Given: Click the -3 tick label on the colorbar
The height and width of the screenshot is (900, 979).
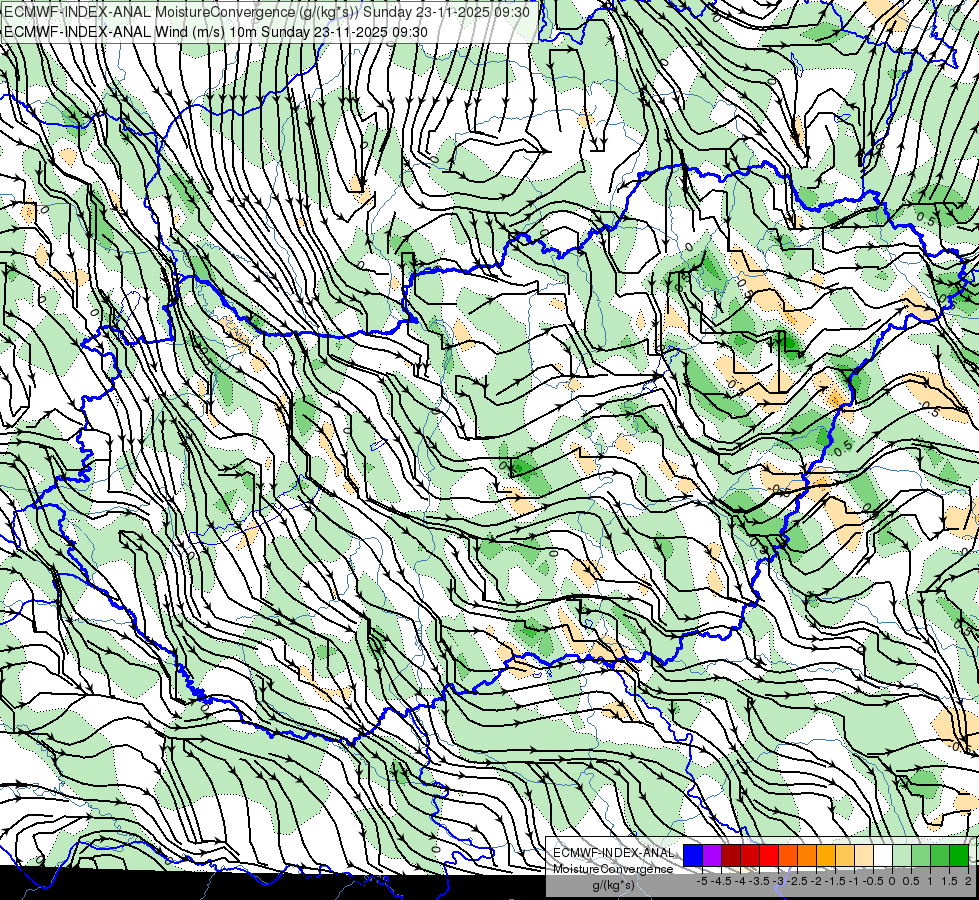Looking at the screenshot, I should tap(778, 881).
